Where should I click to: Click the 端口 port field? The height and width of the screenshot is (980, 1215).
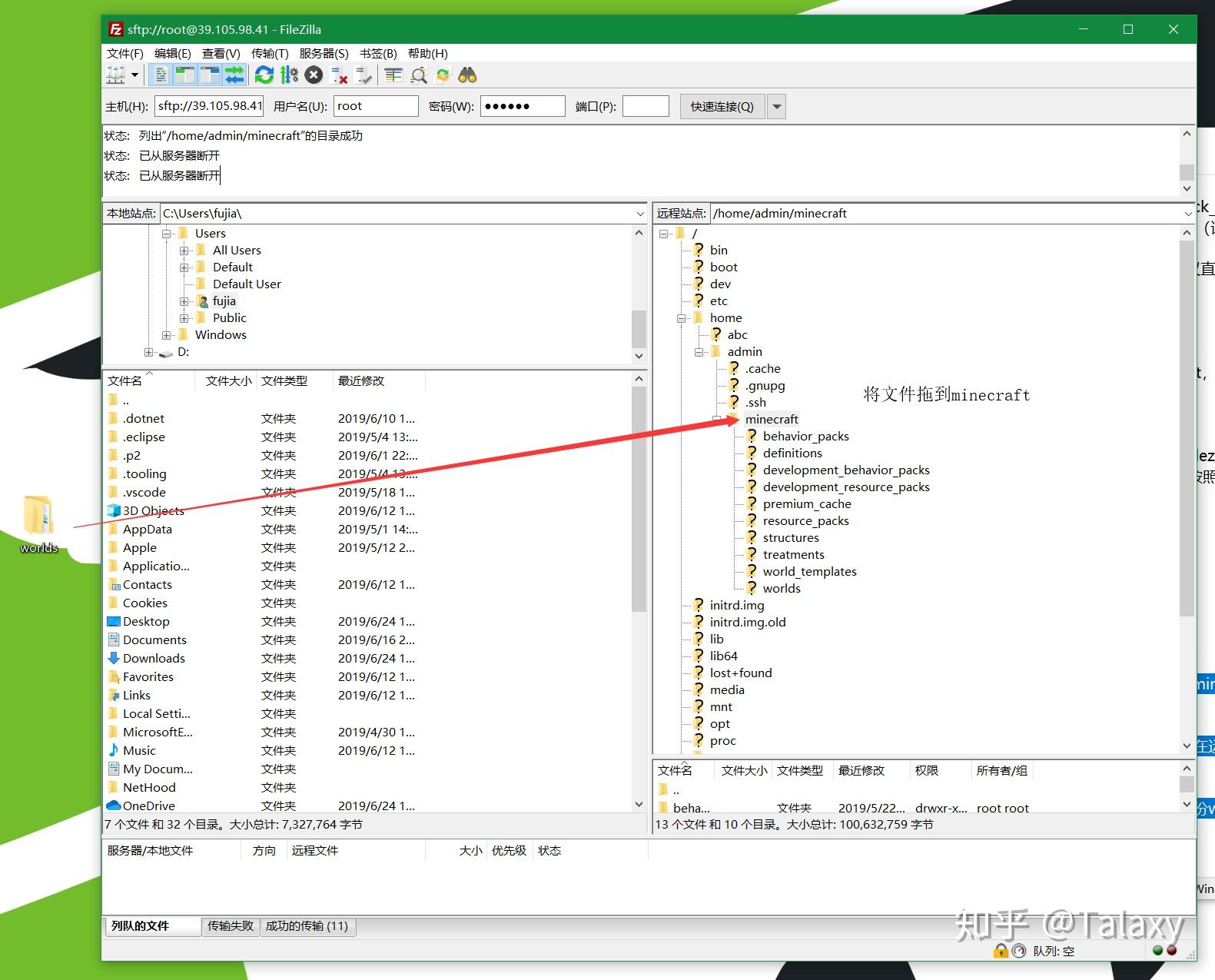point(646,106)
